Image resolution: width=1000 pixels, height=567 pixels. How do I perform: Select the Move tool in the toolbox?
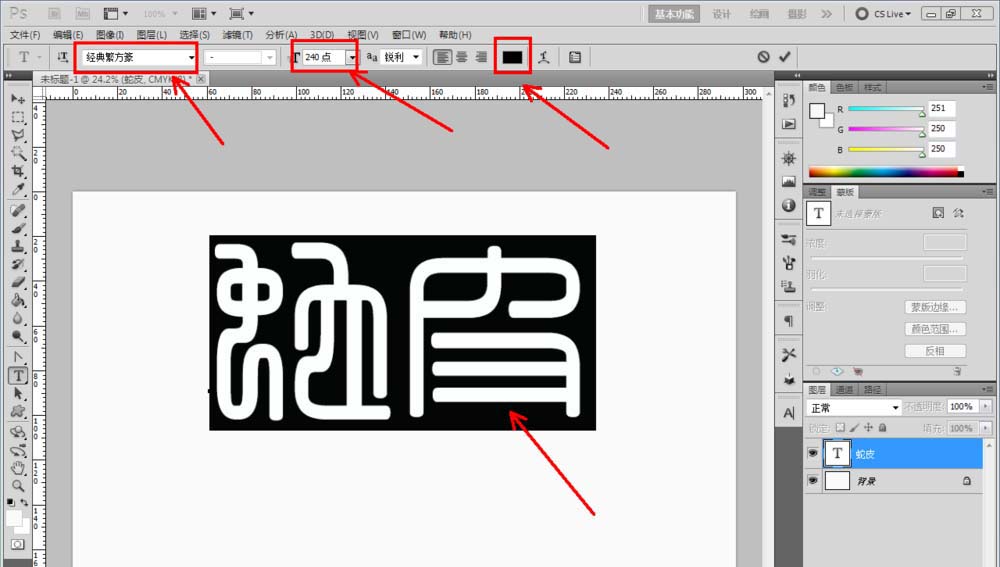click(18, 99)
